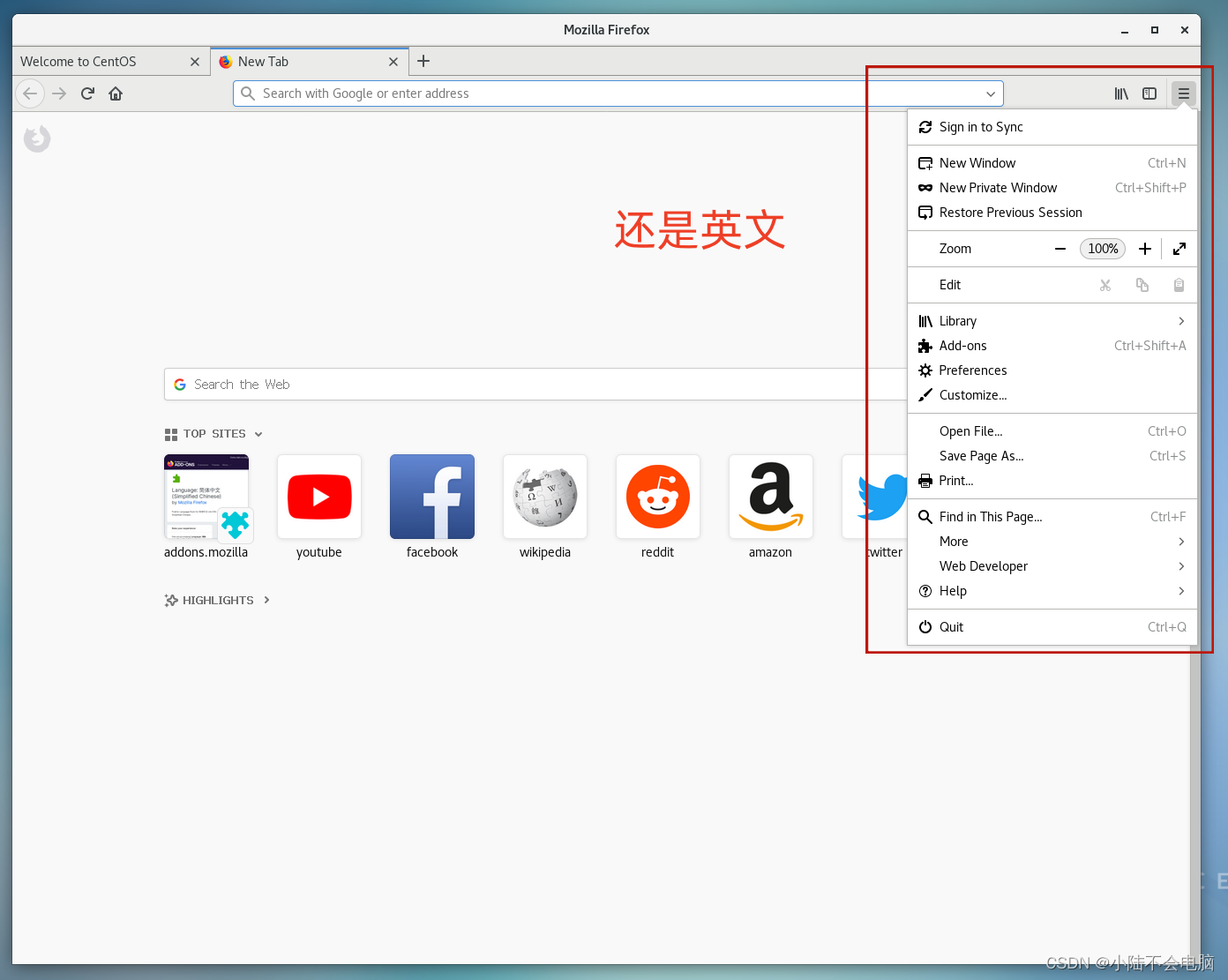Screen dimensions: 1228x980
Task: Select the Cut icon in the Edit row
Action: (1105, 284)
